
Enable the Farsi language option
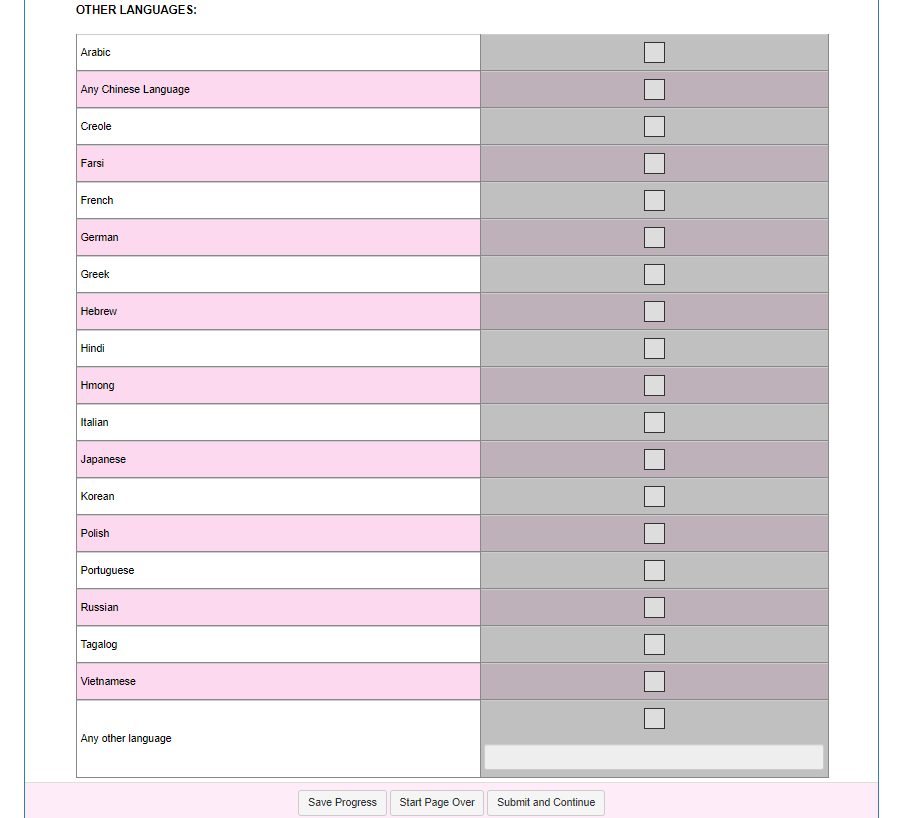coord(654,163)
